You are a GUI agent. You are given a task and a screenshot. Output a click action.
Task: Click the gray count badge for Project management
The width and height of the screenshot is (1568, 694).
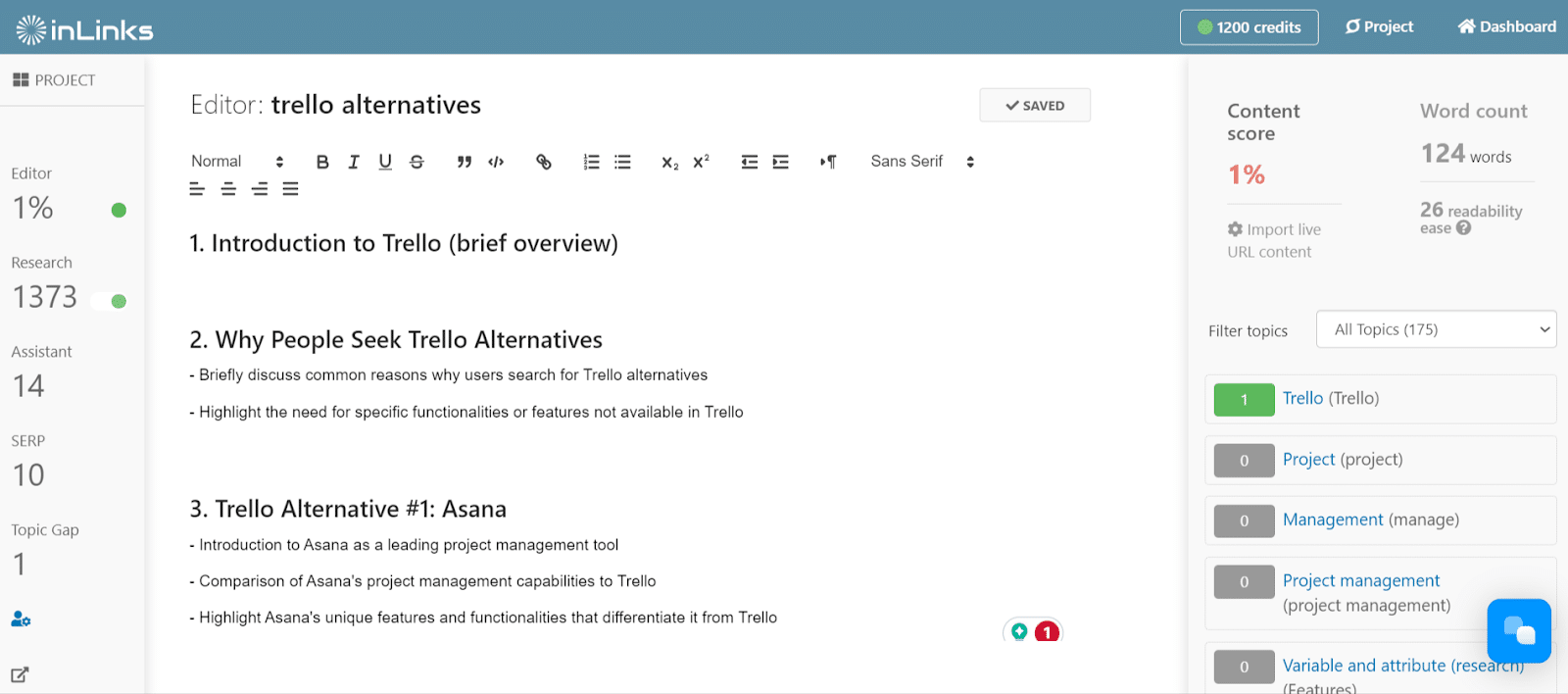tap(1245, 582)
